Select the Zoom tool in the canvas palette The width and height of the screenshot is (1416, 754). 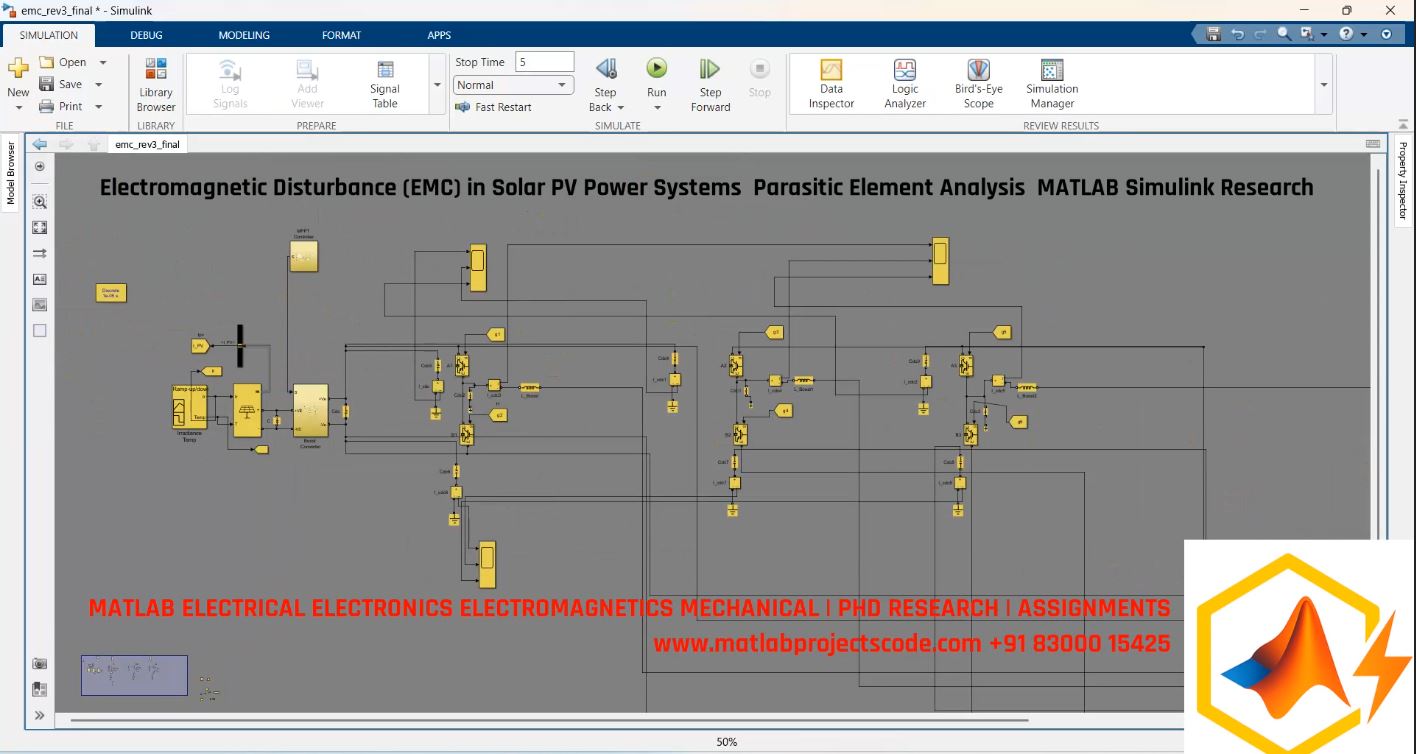click(x=39, y=201)
